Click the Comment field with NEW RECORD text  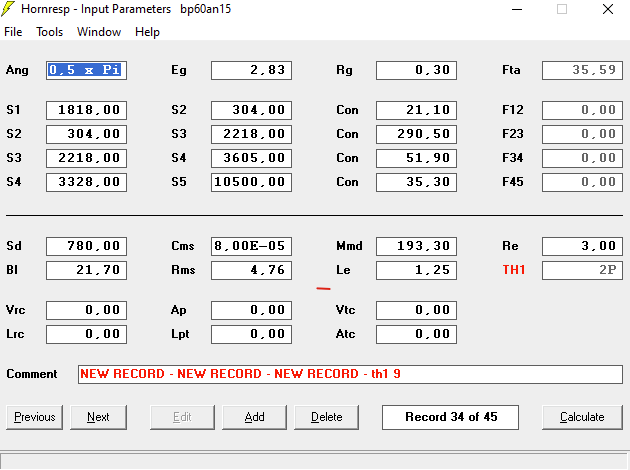[x=350, y=374]
